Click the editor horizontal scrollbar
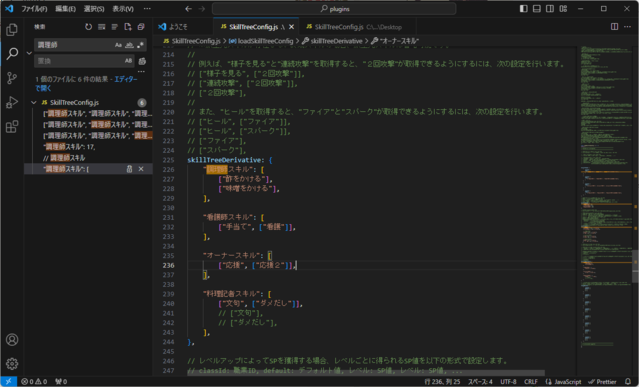 [x=366, y=373]
